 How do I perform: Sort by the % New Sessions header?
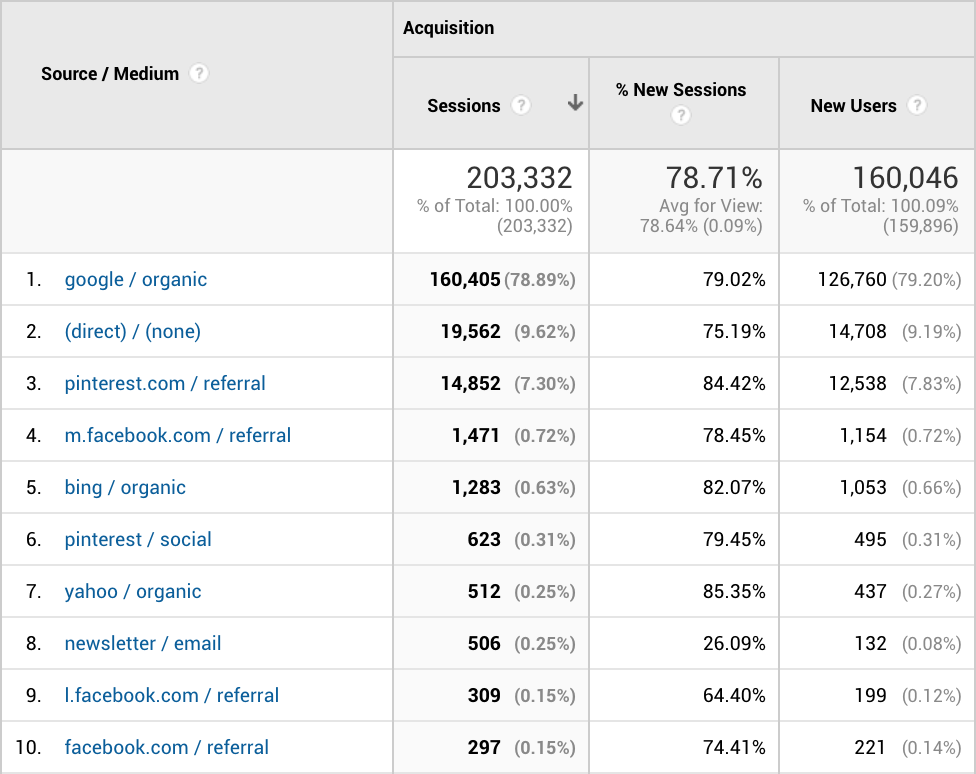tap(681, 90)
